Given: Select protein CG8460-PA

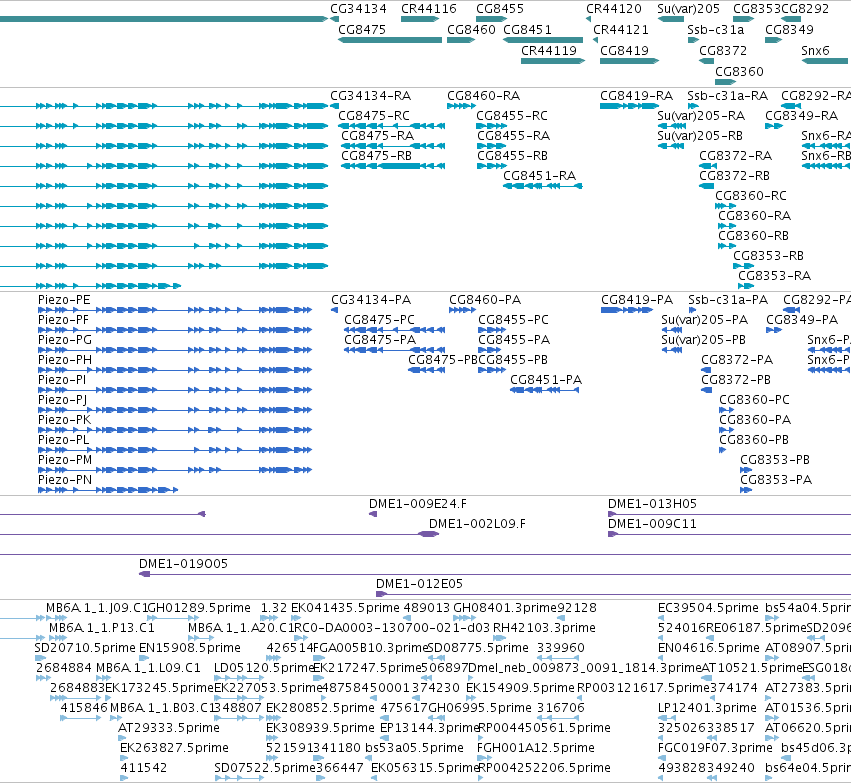Looking at the screenshot, I should [x=485, y=300].
